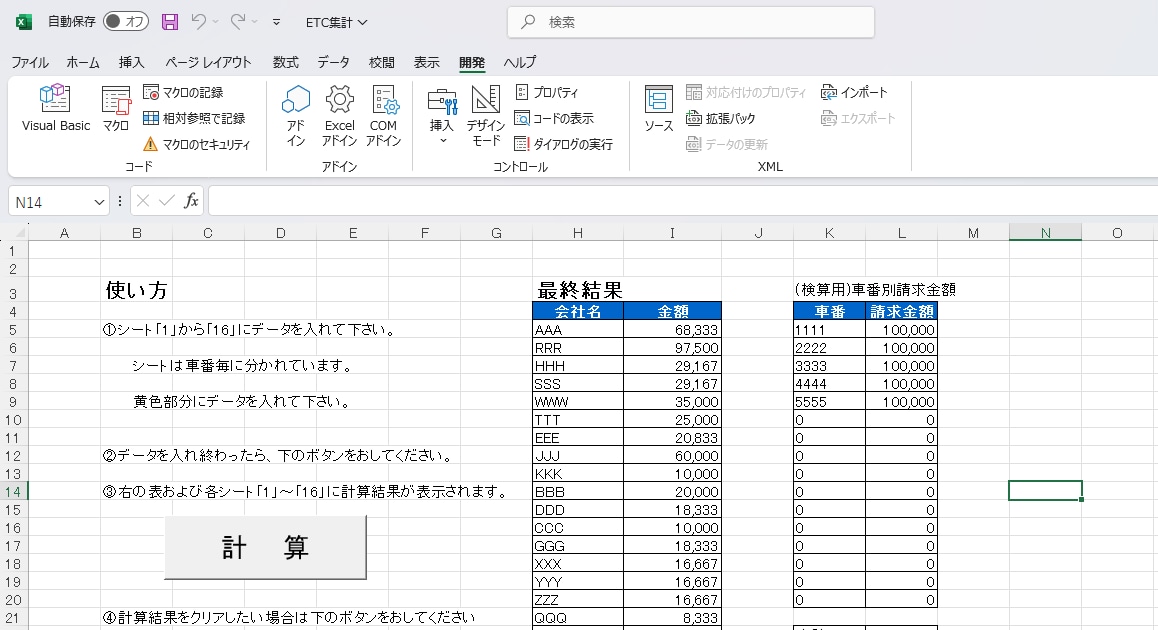Select cell containing QQQ
The width and height of the screenshot is (1158, 630).
tap(578, 617)
